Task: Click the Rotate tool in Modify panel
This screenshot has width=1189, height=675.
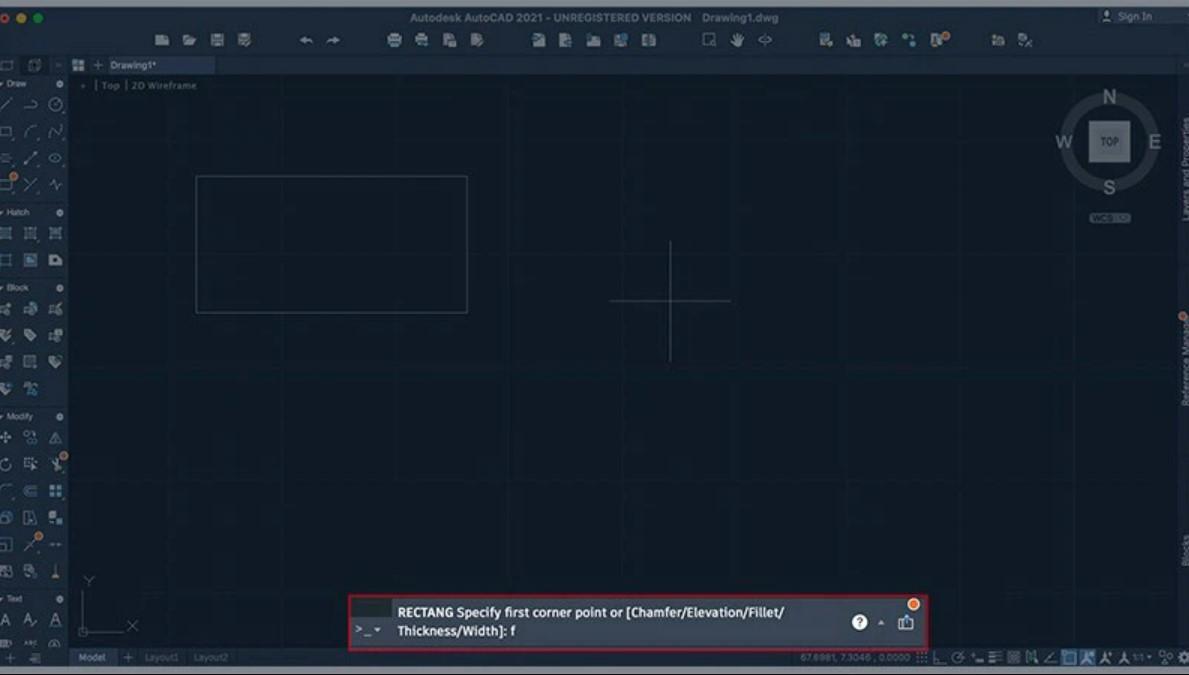Action: [6, 464]
